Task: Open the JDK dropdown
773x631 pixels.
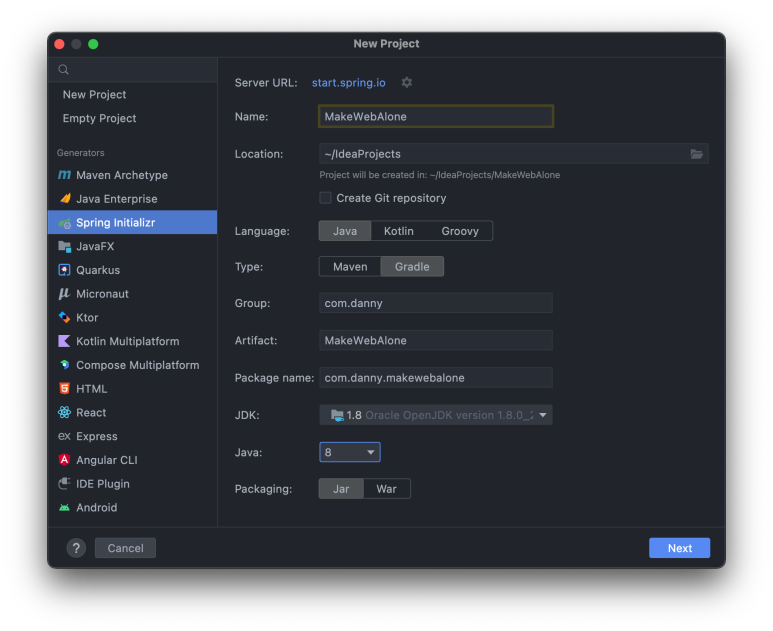Action: point(436,415)
